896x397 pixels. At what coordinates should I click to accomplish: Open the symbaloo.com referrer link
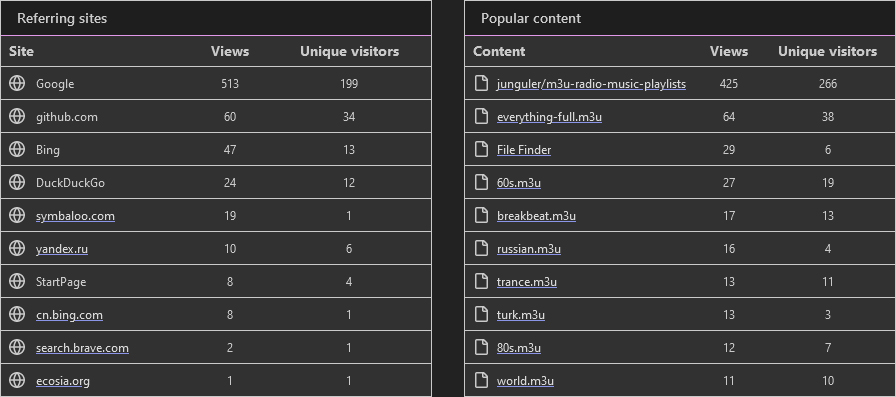pos(75,216)
